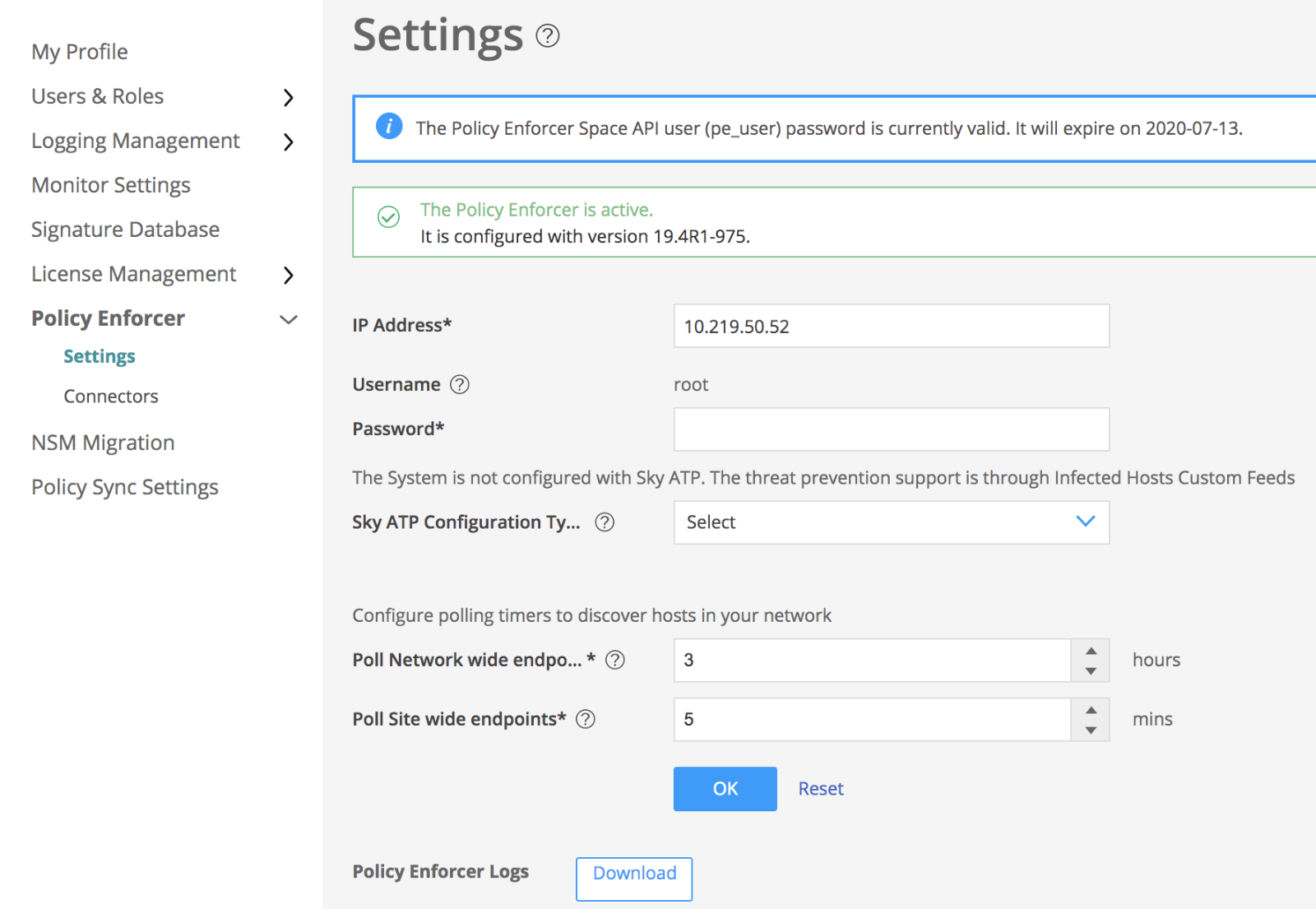
Task: Switch to the Connectors page
Action: [110, 396]
